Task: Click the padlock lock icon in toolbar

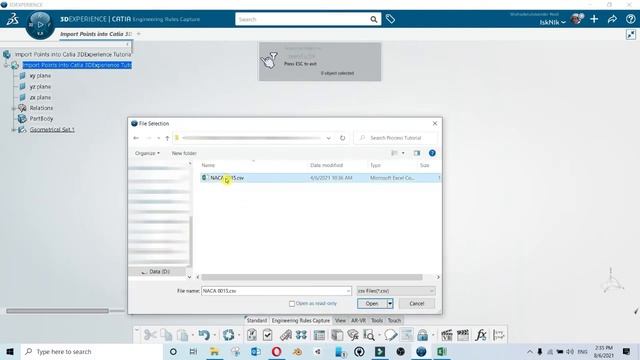Action: click(422, 335)
